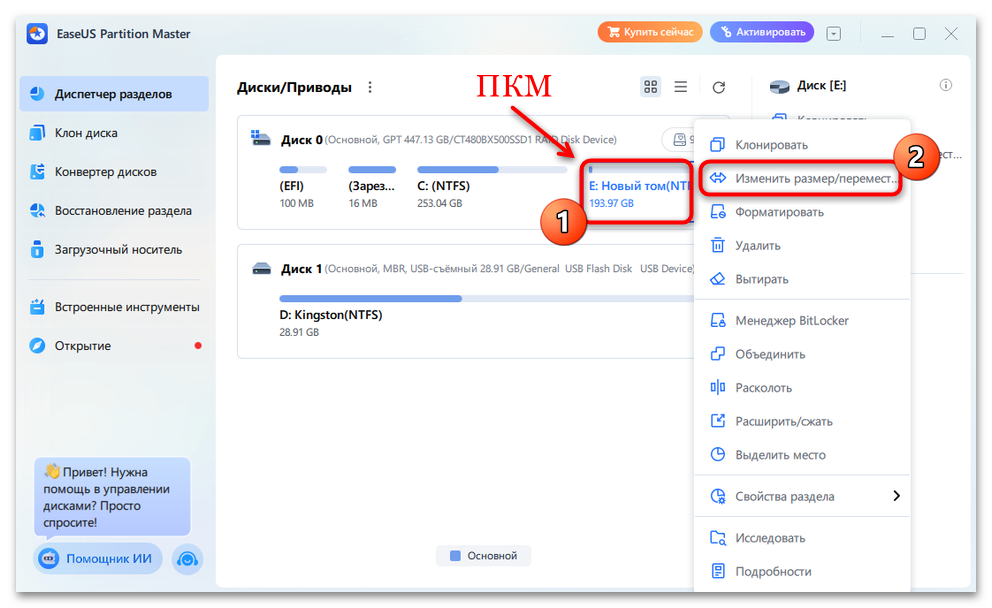Choose Удалить from the context menu
The height and width of the screenshot is (608, 992).
[802, 245]
